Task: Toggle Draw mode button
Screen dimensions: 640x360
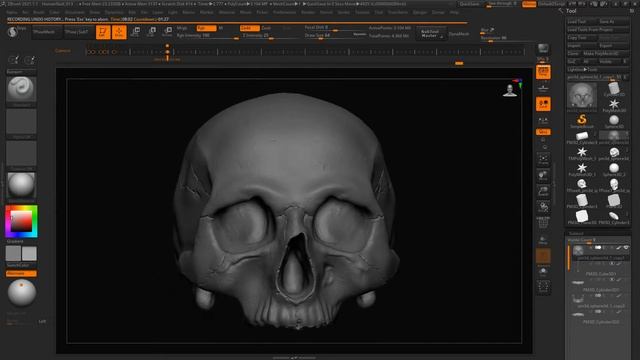Action: pyautogui.click(x=119, y=32)
